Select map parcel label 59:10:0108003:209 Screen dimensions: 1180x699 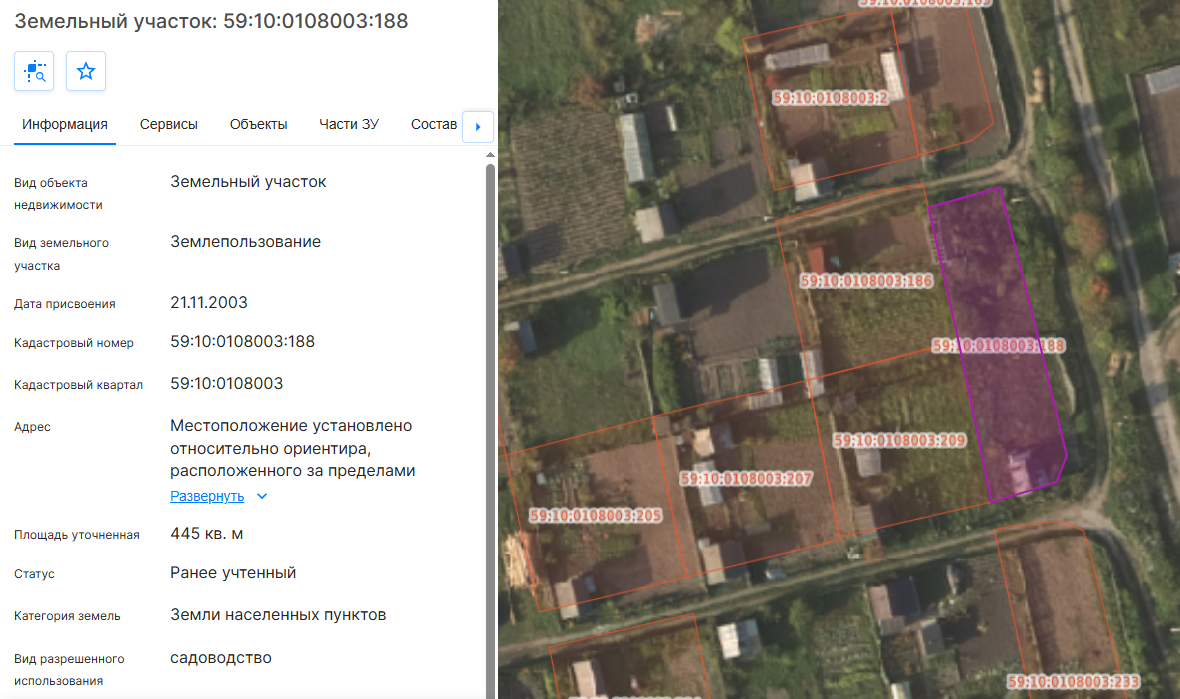pyautogui.click(x=899, y=440)
